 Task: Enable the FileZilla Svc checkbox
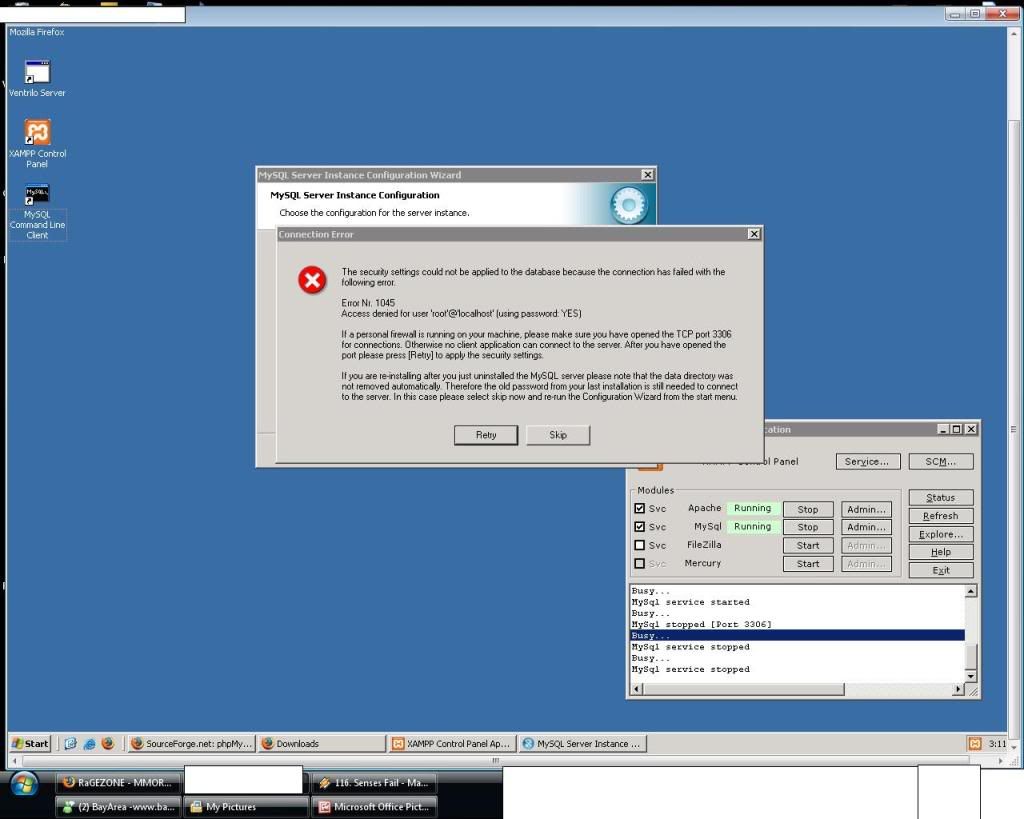[640, 546]
